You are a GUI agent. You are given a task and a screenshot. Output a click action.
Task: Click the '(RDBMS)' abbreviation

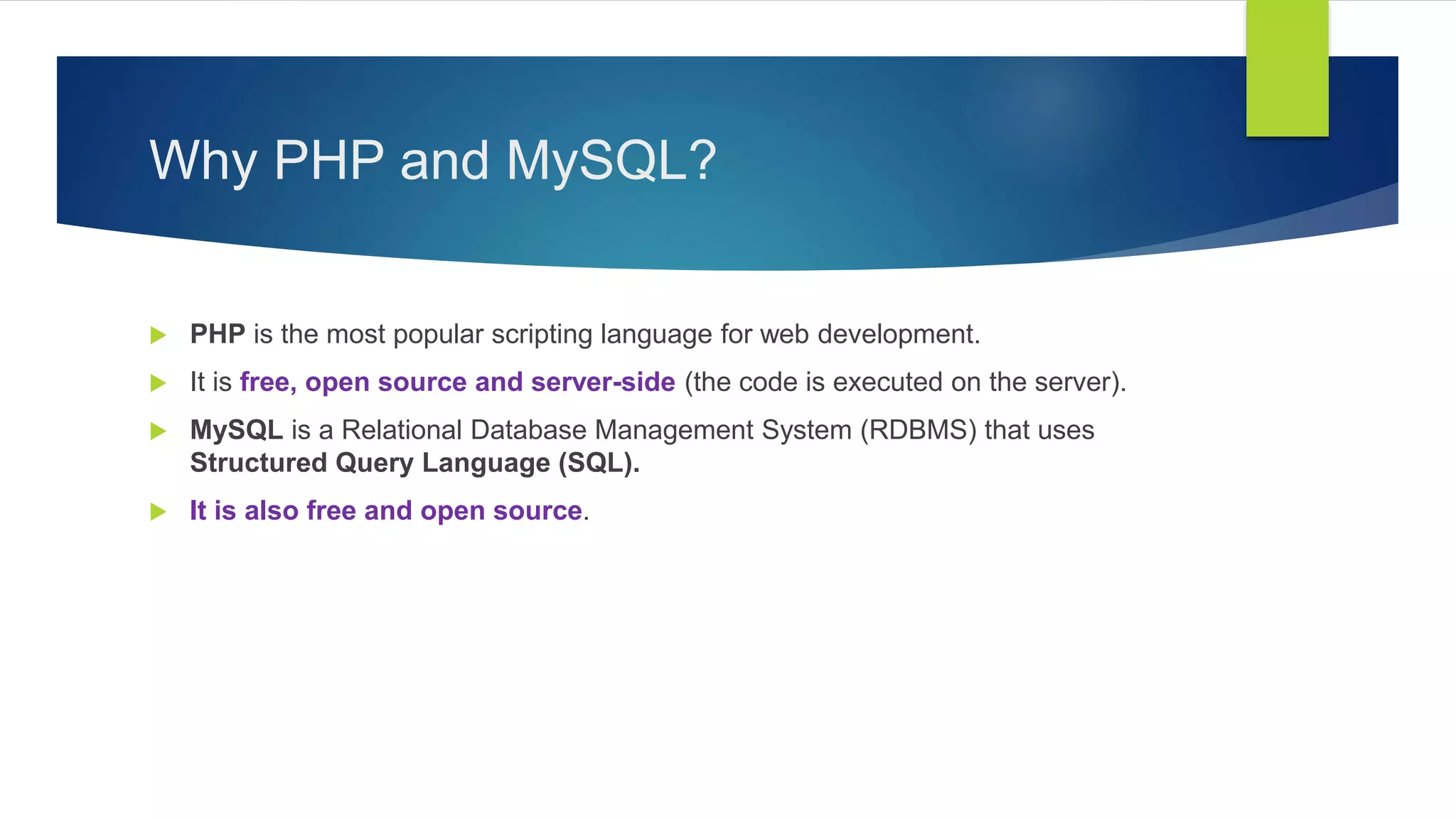[x=918, y=430]
